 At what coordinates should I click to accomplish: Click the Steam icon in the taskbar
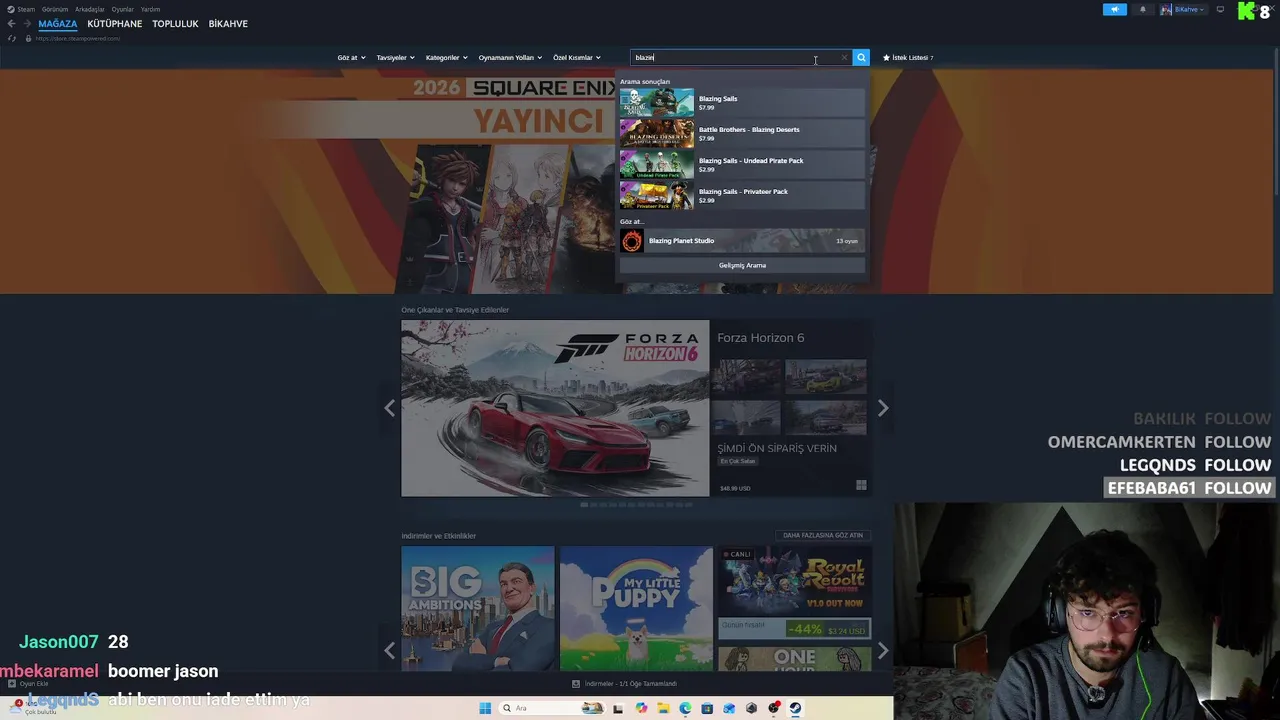(x=795, y=708)
